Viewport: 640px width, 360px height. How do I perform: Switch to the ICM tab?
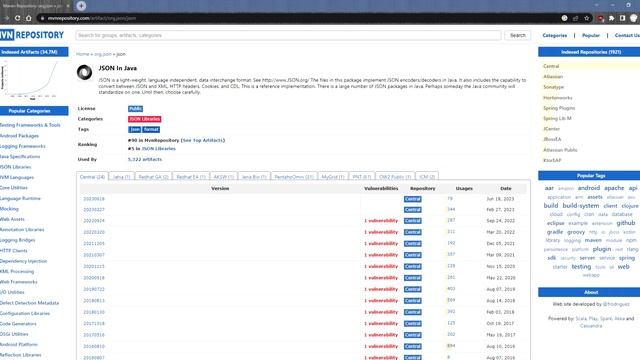coord(427,177)
